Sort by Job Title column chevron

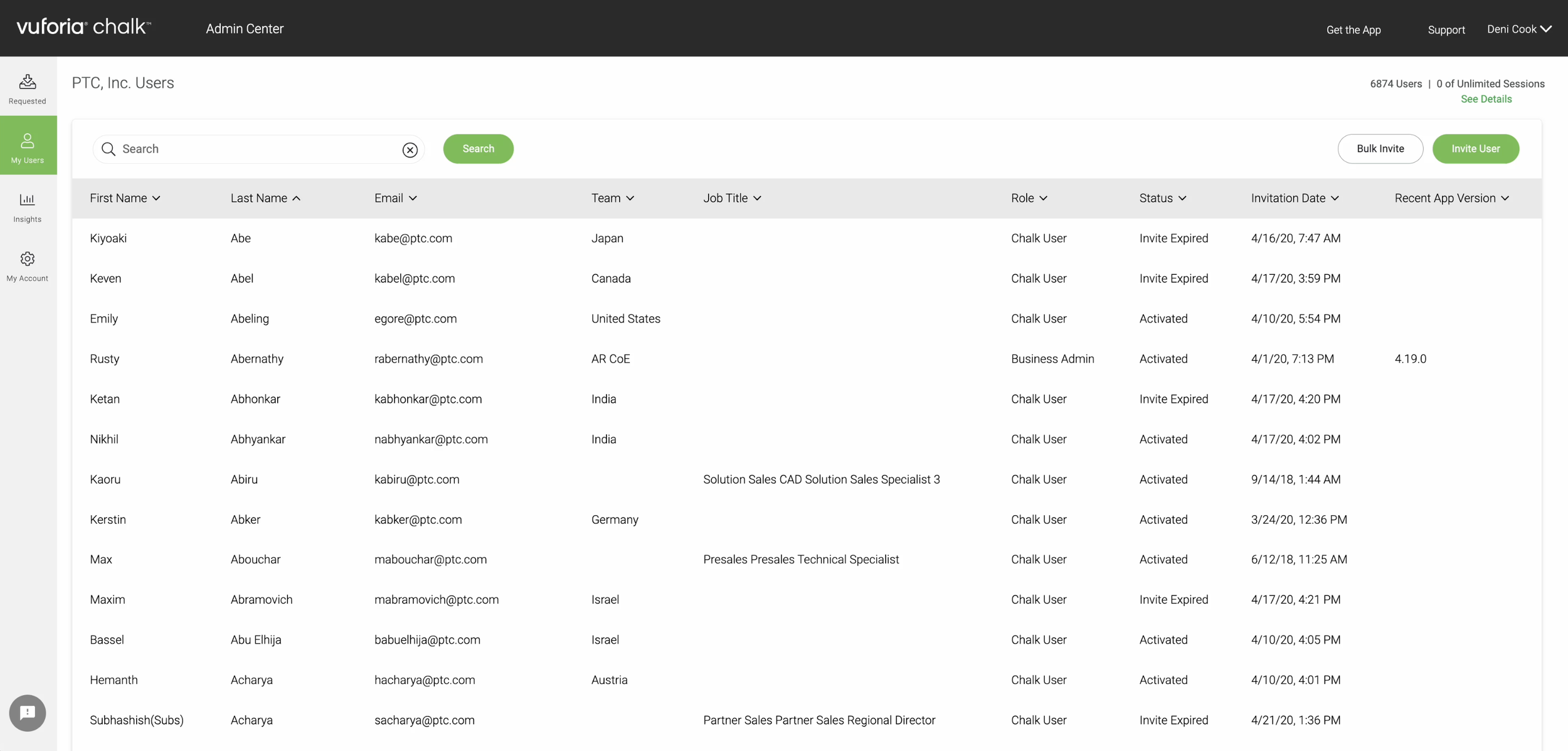pyautogui.click(x=758, y=198)
